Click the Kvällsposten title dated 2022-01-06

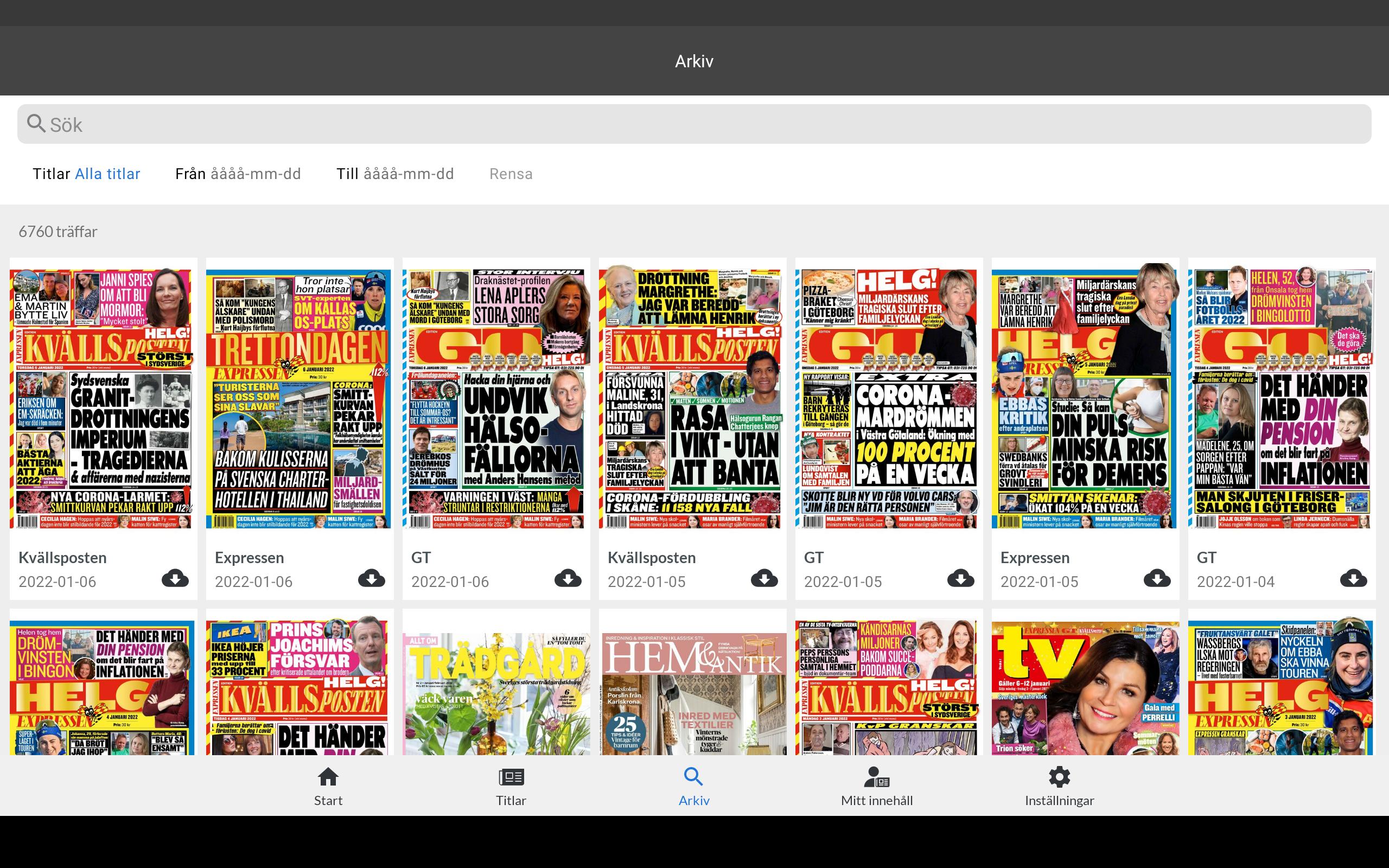(62, 558)
